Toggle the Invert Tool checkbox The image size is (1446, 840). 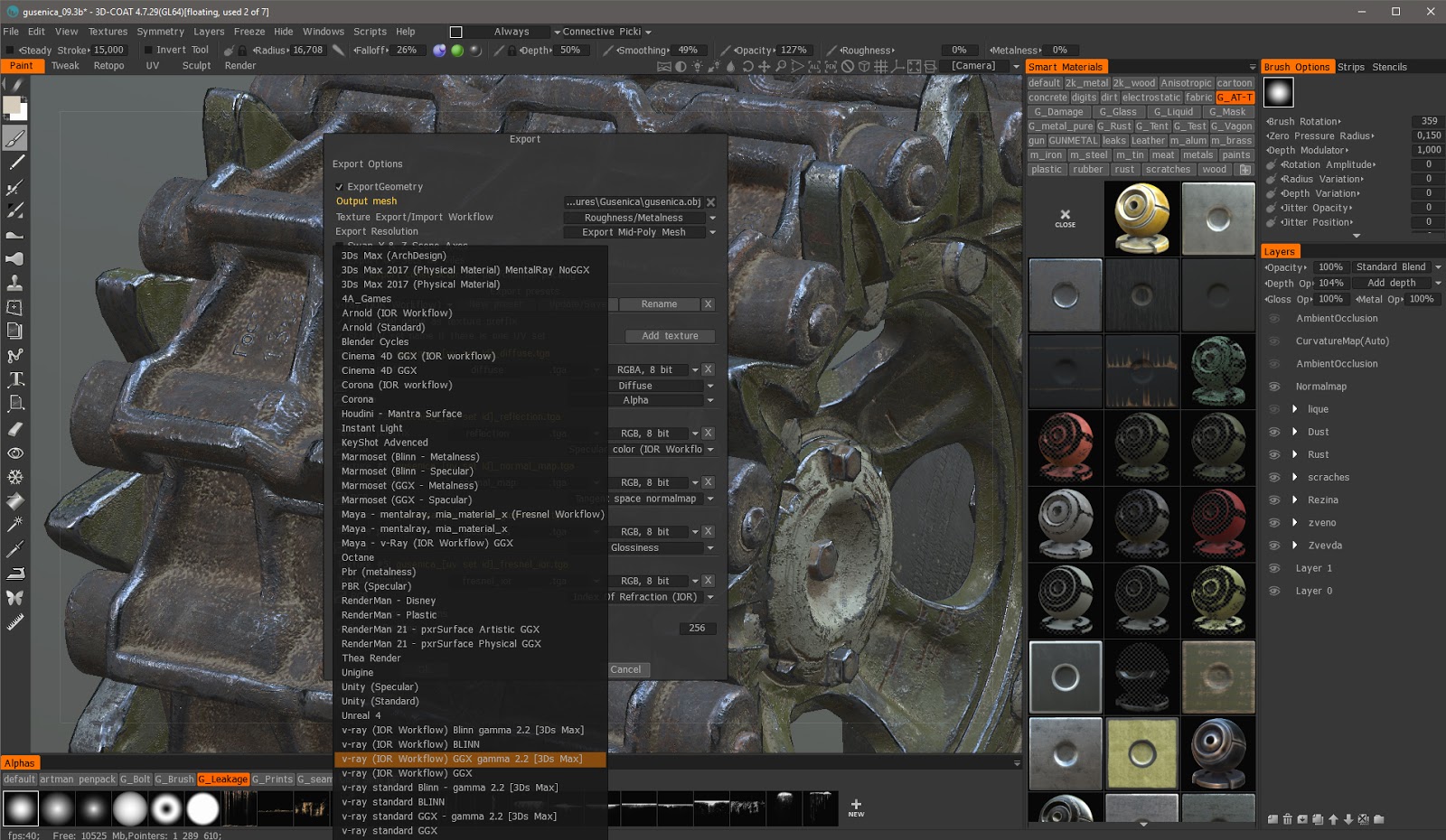[149, 51]
